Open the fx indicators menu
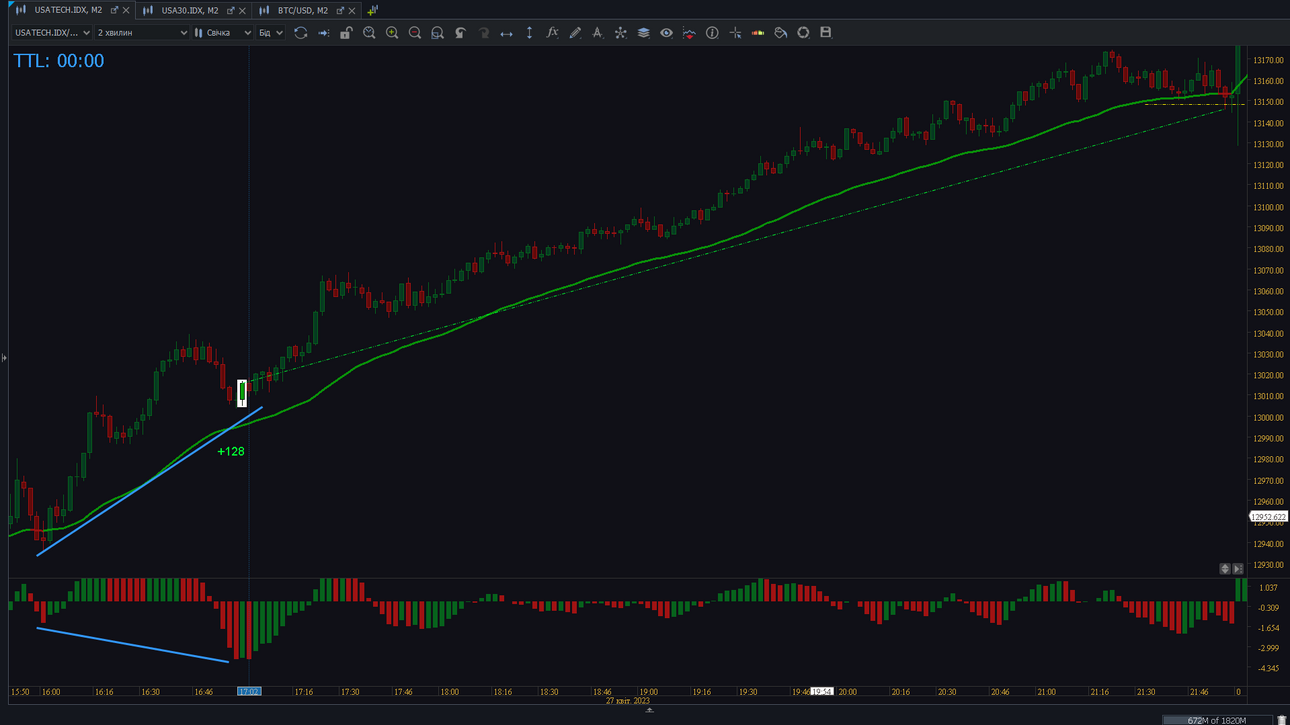1290x725 pixels. [552, 33]
